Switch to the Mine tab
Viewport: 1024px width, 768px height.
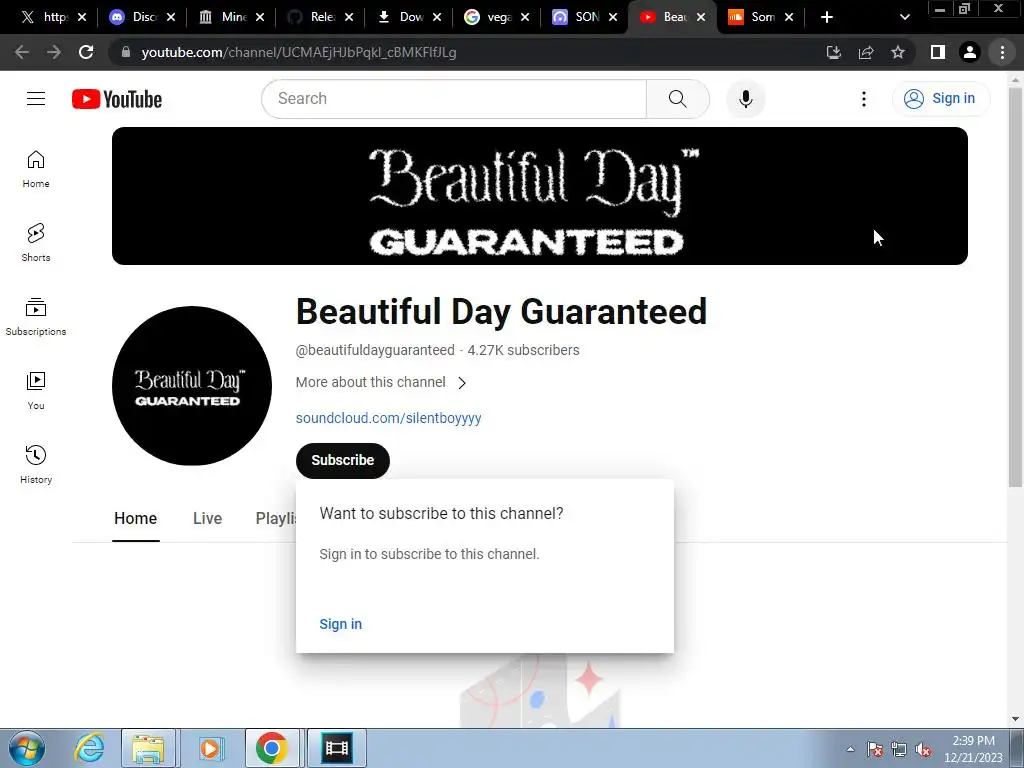232,17
